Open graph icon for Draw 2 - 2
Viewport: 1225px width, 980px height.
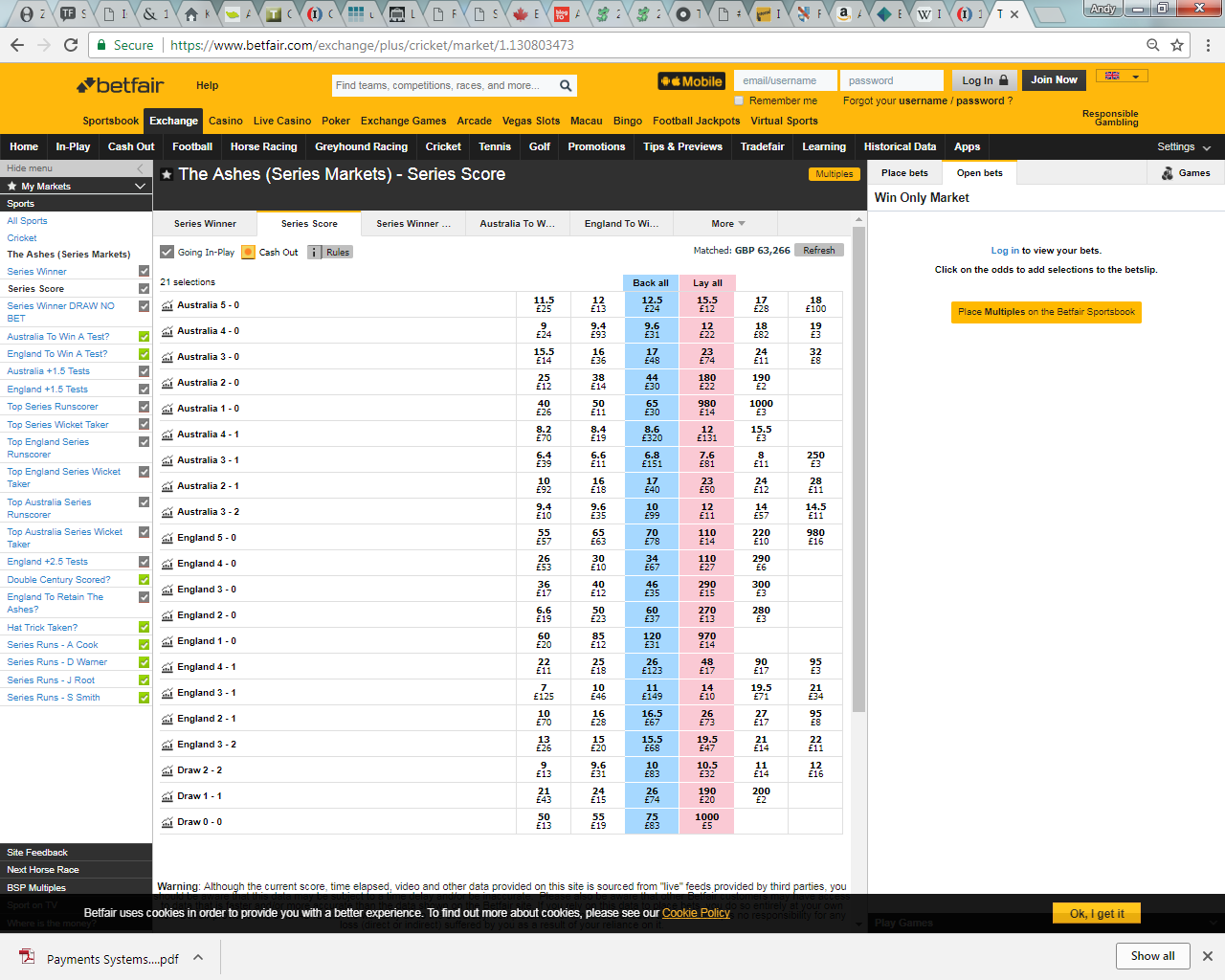tap(167, 770)
